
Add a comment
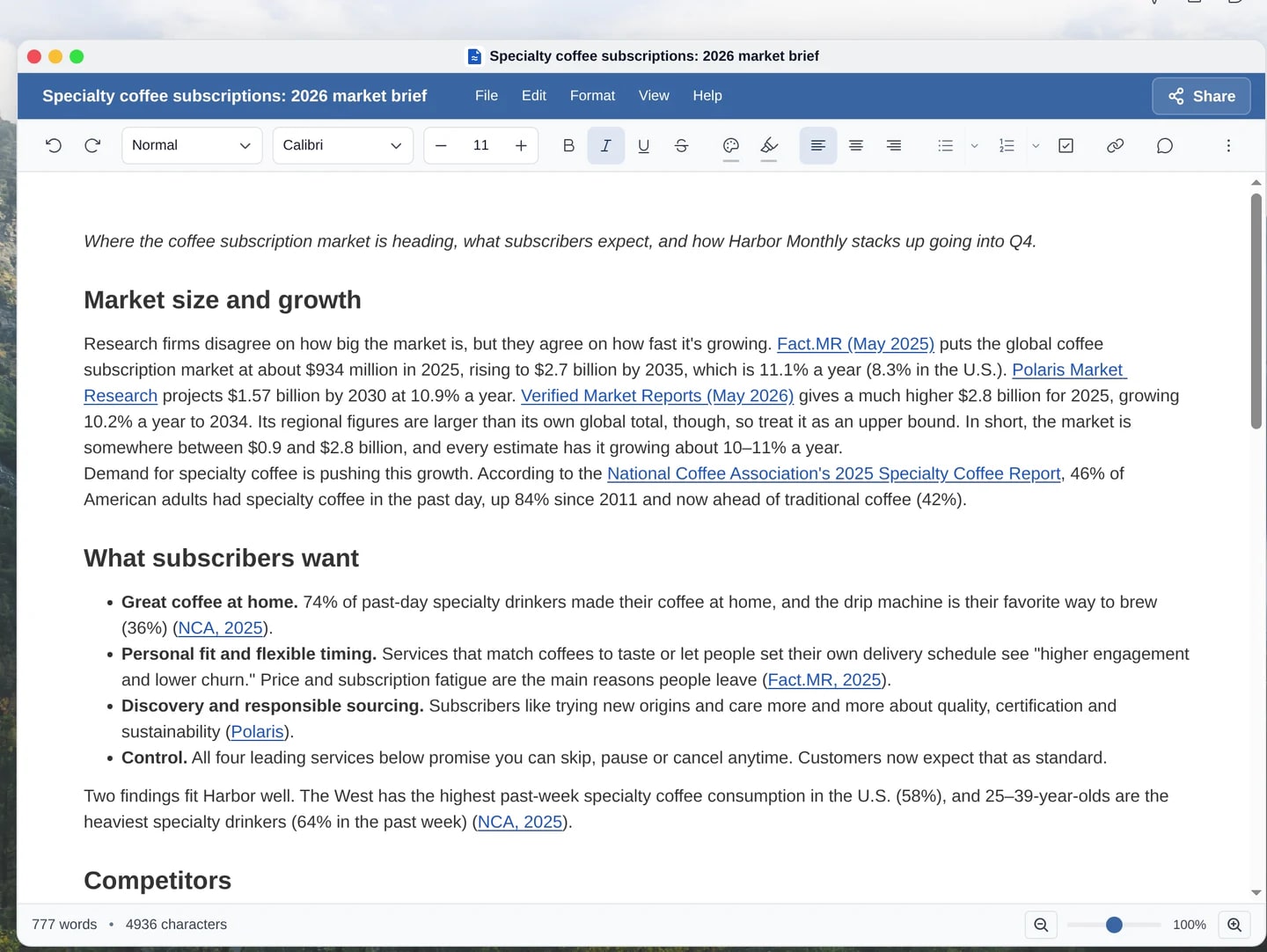[1165, 145]
